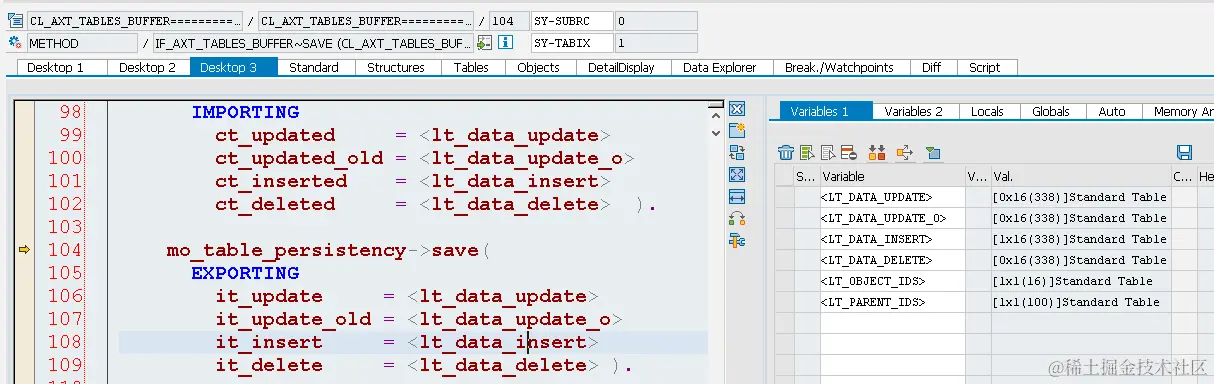The width and height of the screenshot is (1214, 384).
Task: Click the <LT_OBJECT_IDS> variable cell
Action: tap(892, 281)
